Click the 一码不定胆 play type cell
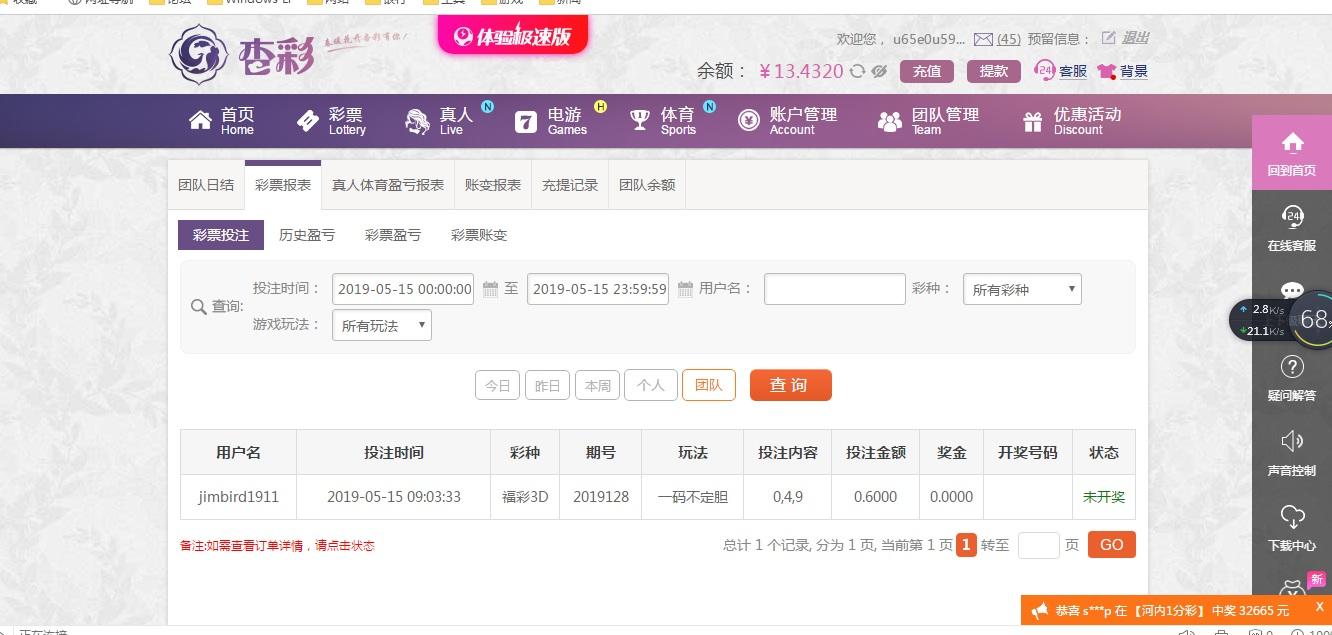Image resolution: width=1332 pixels, height=635 pixels. point(693,496)
